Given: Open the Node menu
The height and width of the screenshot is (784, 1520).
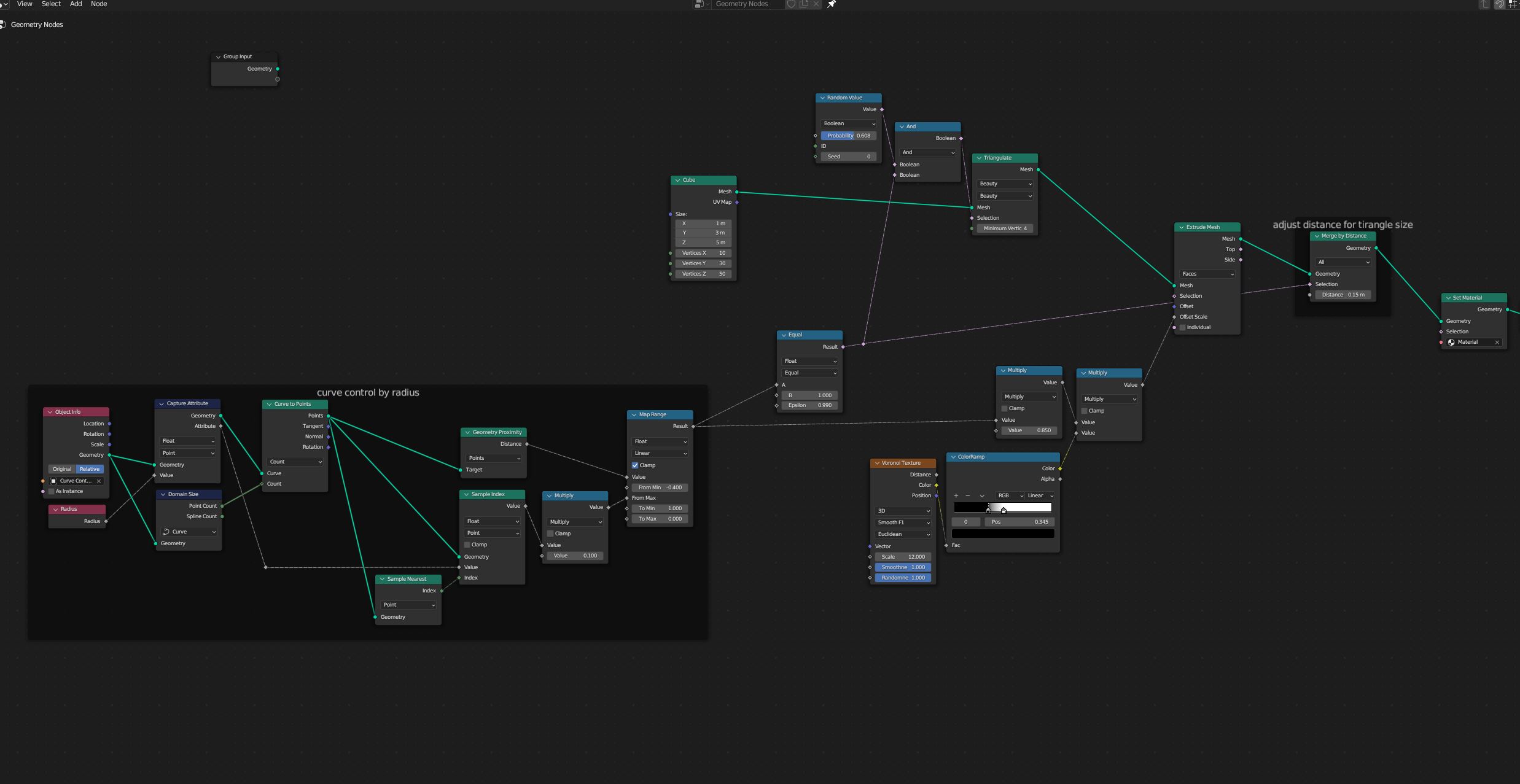Looking at the screenshot, I should click(x=99, y=4).
